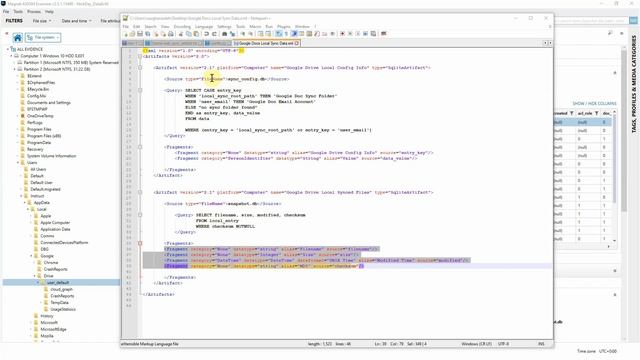Click the Zoom Out icon in Notepad++ toolbar
Image resolution: width=640 pixels, height=360 pixels.
click(x=250, y=34)
